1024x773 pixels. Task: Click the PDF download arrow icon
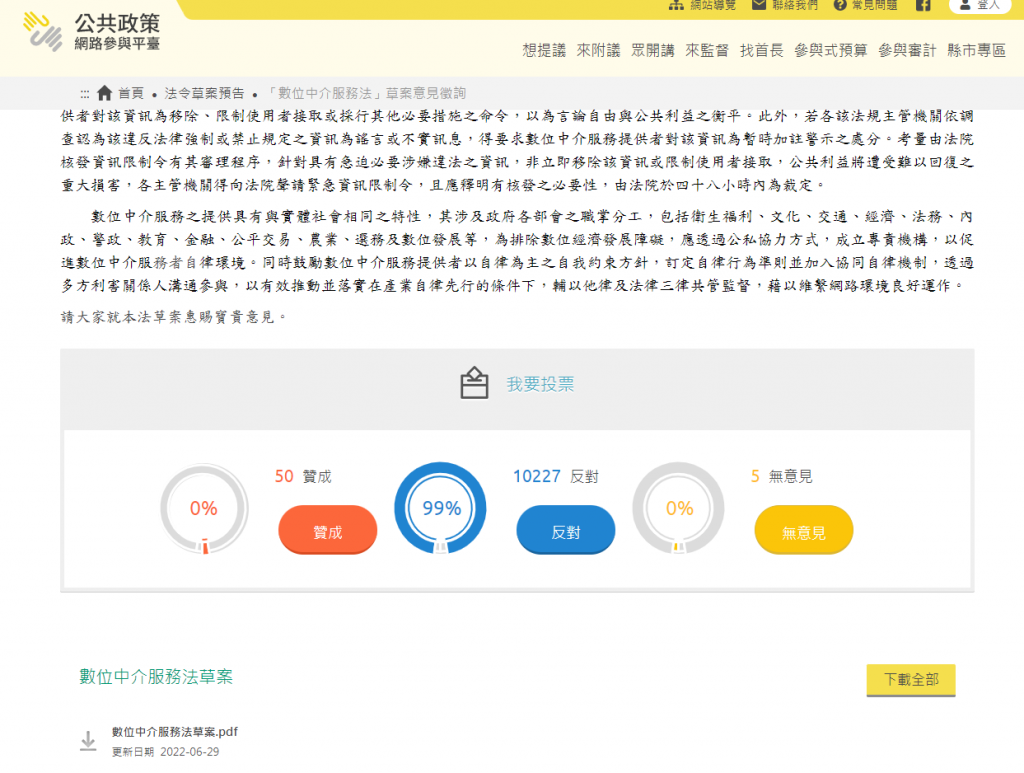pos(88,741)
